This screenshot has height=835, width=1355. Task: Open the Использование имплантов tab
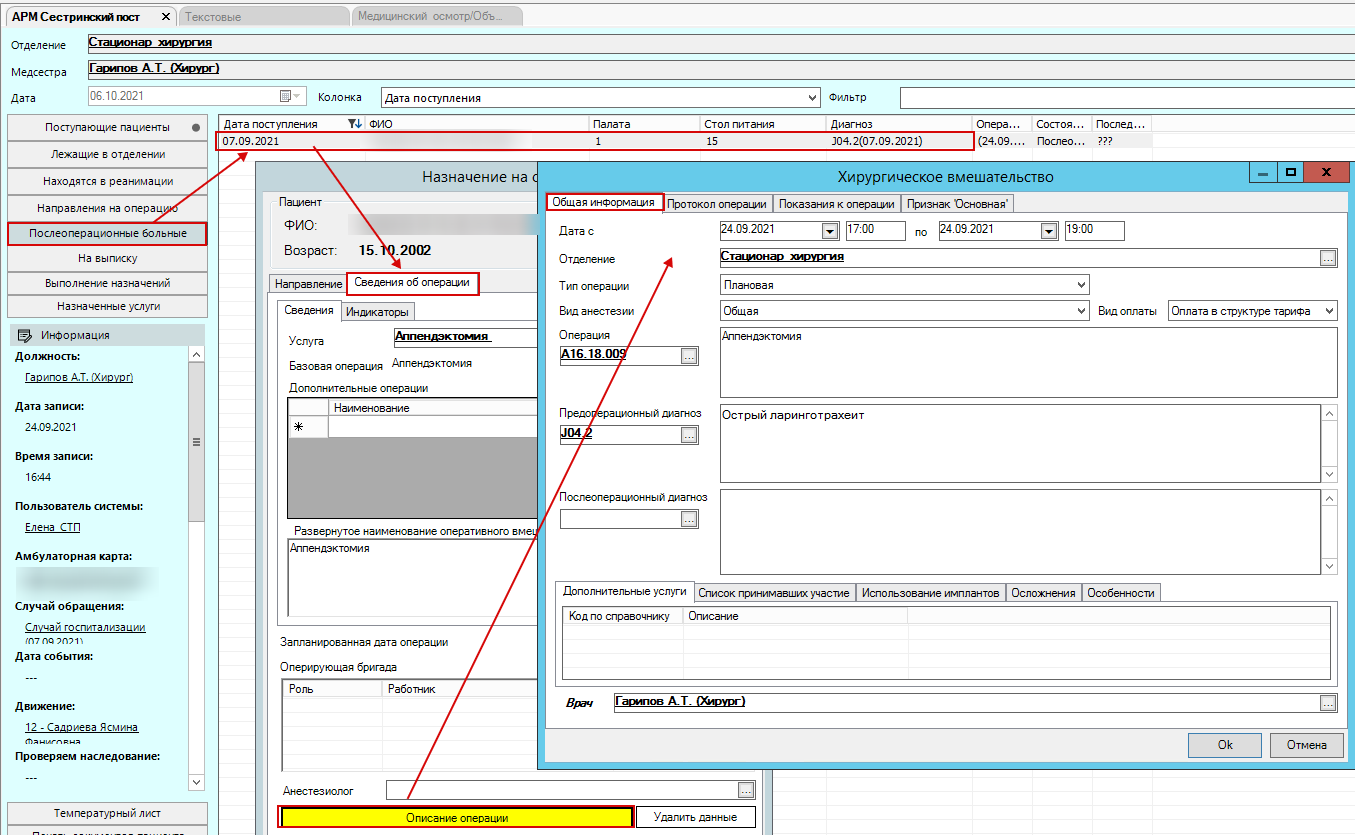click(930, 593)
